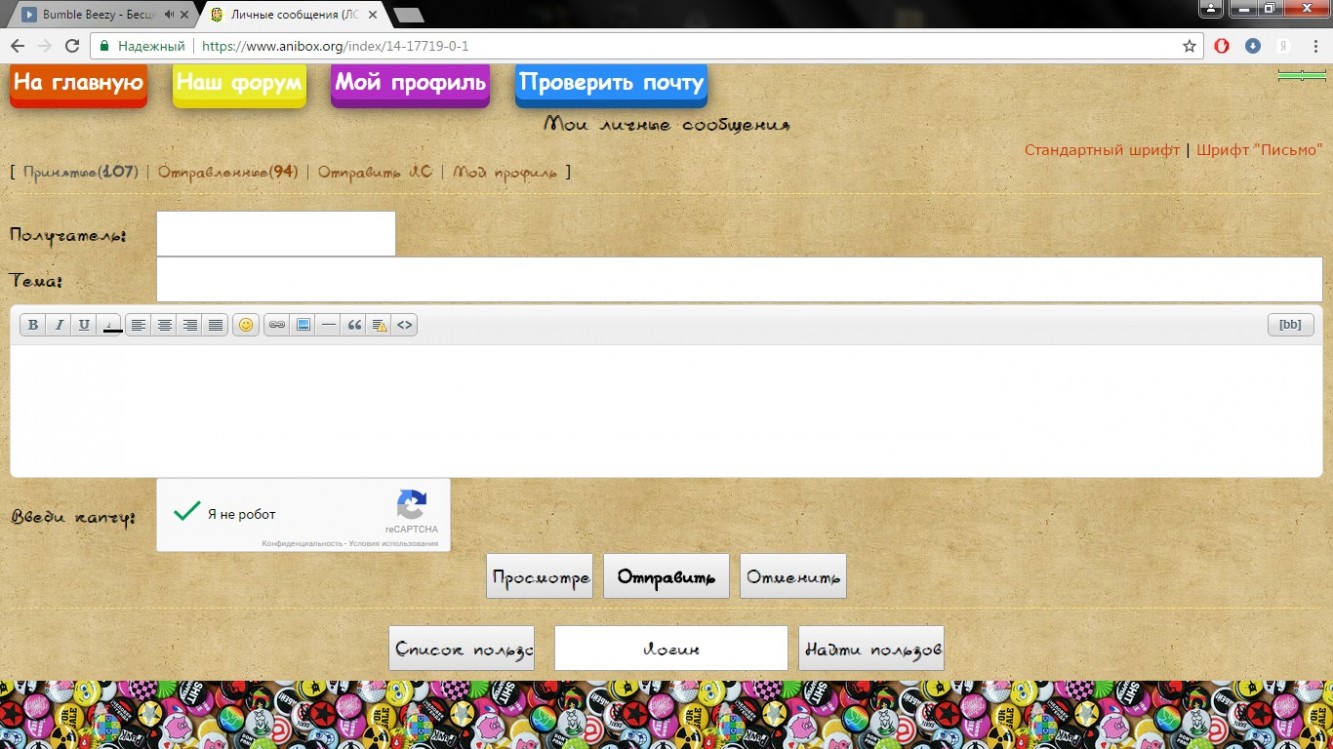The width and height of the screenshot is (1333, 749).
Task: Open the smiley emoticon picker
Action: coord(246,325)
